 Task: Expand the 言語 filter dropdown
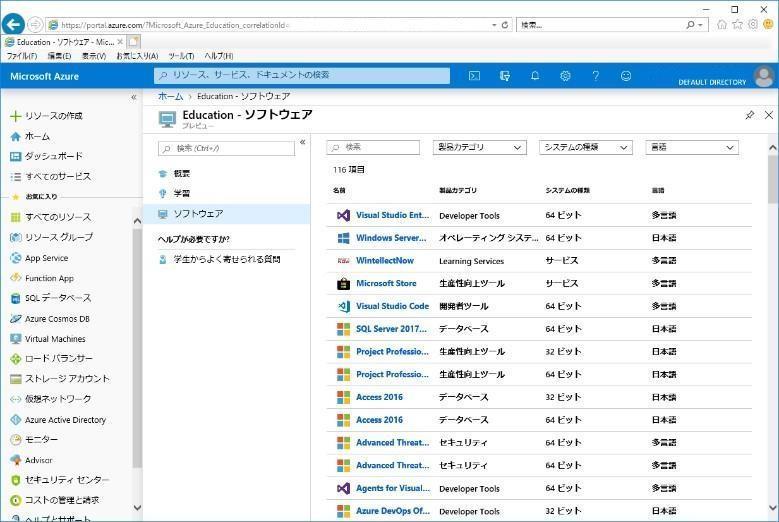click(x=692, y=147)
